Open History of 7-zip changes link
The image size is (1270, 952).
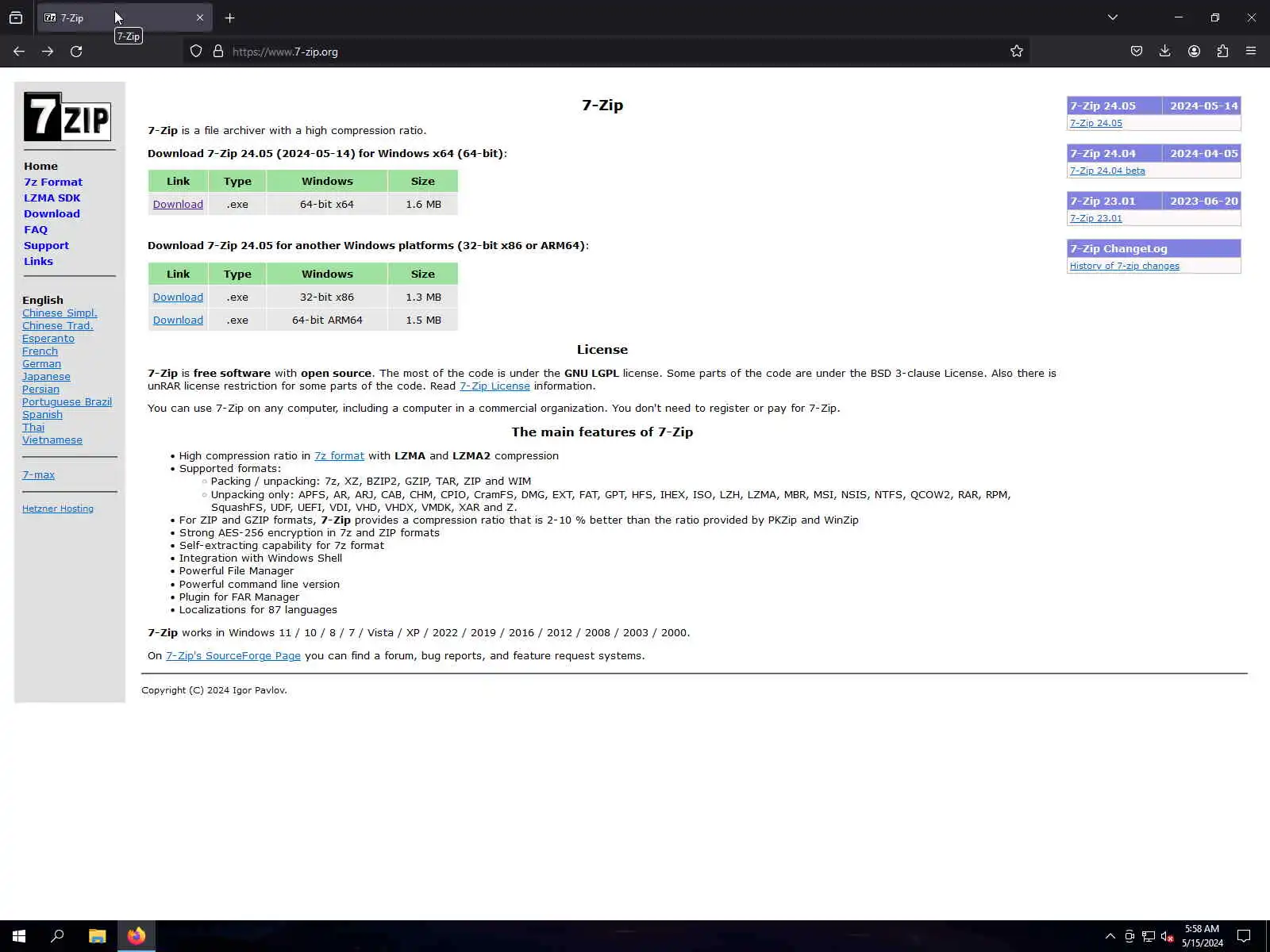(1125, 266)
